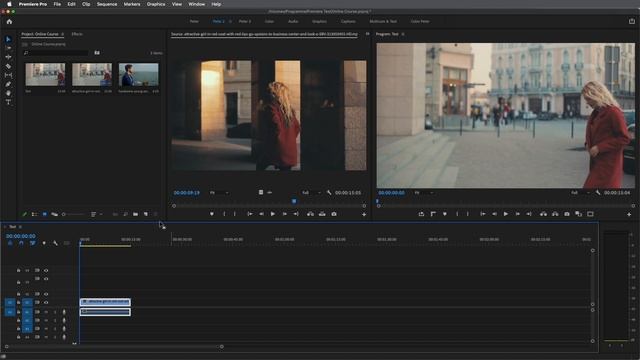Click the timeline horizontal zoom scrollbar handle

[222, 347]
